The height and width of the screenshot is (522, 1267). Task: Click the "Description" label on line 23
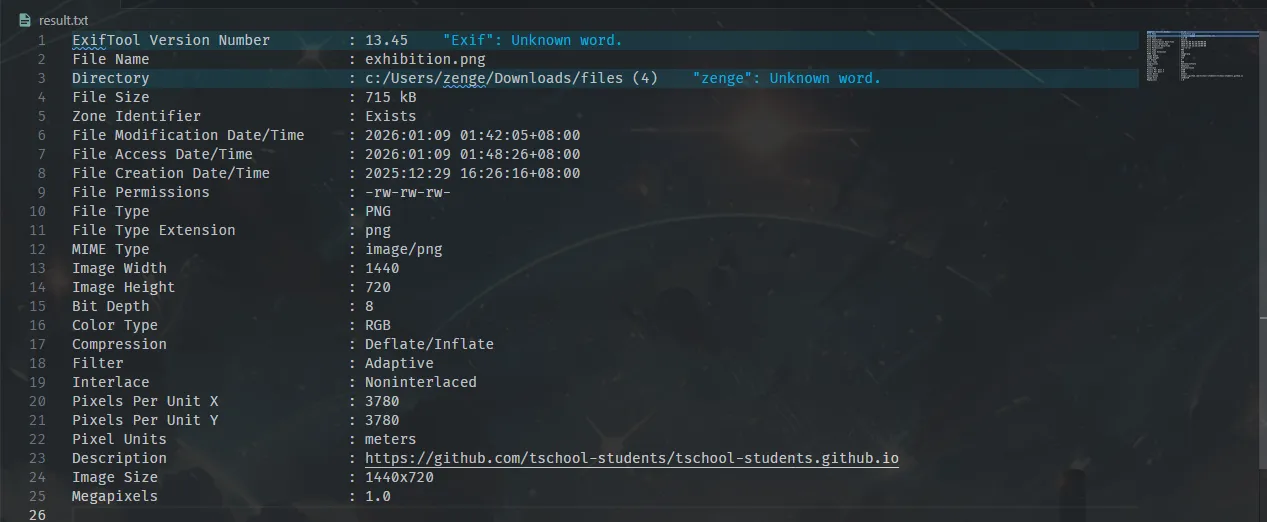119,458
